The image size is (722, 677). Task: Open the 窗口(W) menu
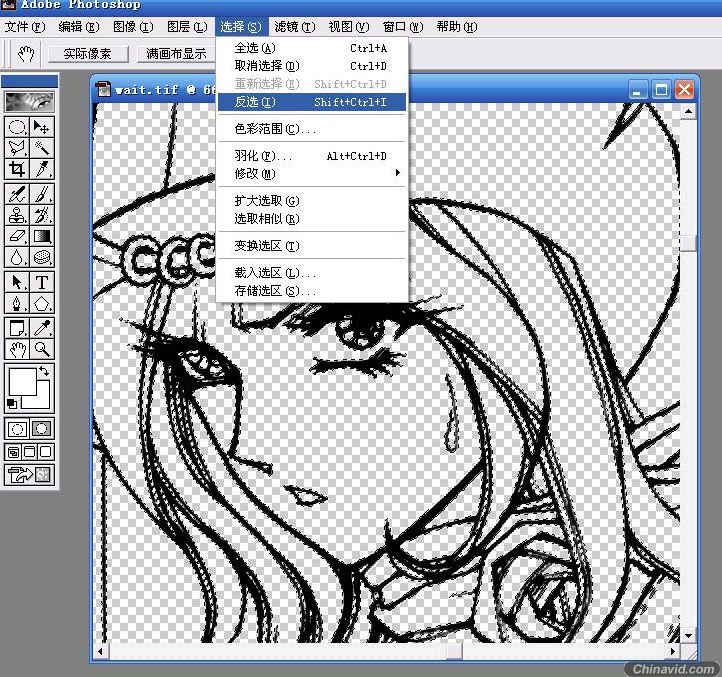[403, 27]
